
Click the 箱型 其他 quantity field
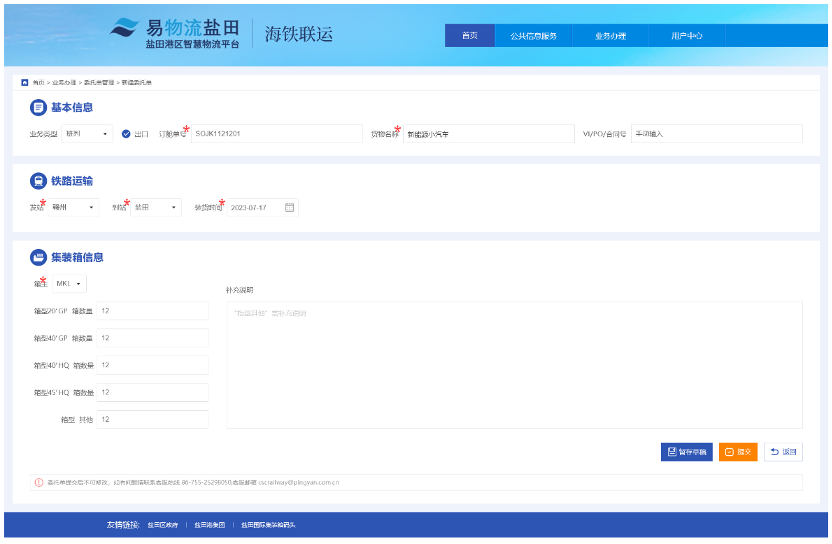[x=152, y=419]
